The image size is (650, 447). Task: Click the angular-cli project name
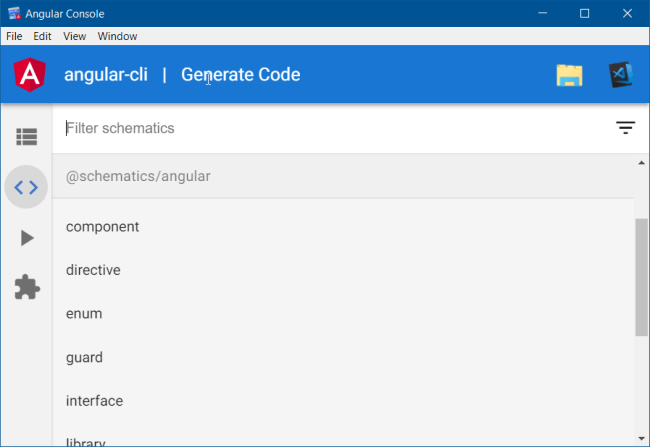click(x=106, y=75)
